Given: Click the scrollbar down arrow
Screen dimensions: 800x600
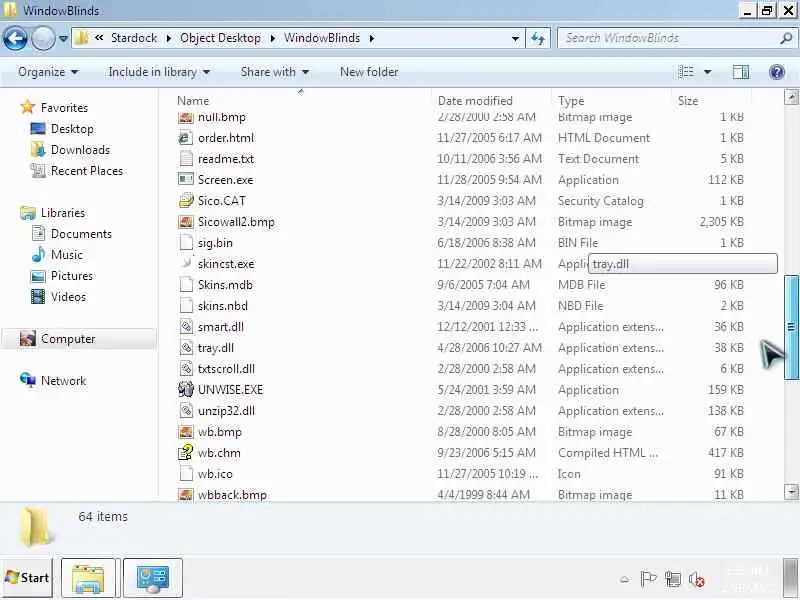Looking at the screenshot, I should (791, 492).
